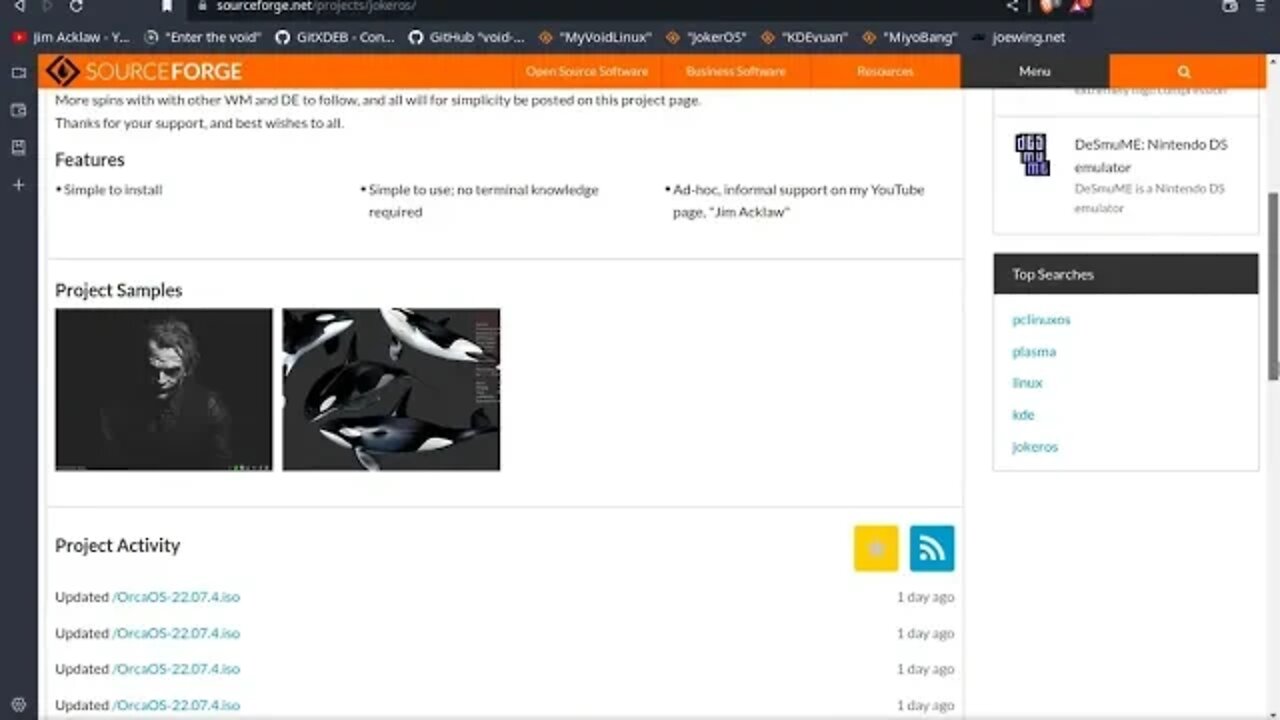Open the video call icon in sidebar
The image size is (1280, 720).
coord(18,73)
